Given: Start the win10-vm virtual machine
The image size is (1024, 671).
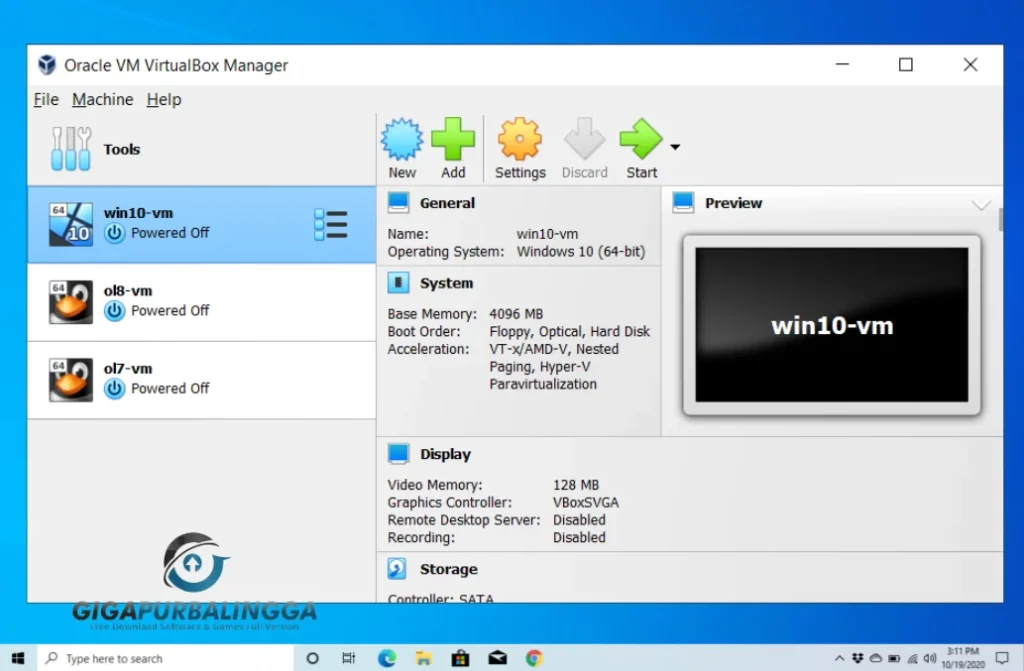Looking at the screenshot, I should coord(639,143).
